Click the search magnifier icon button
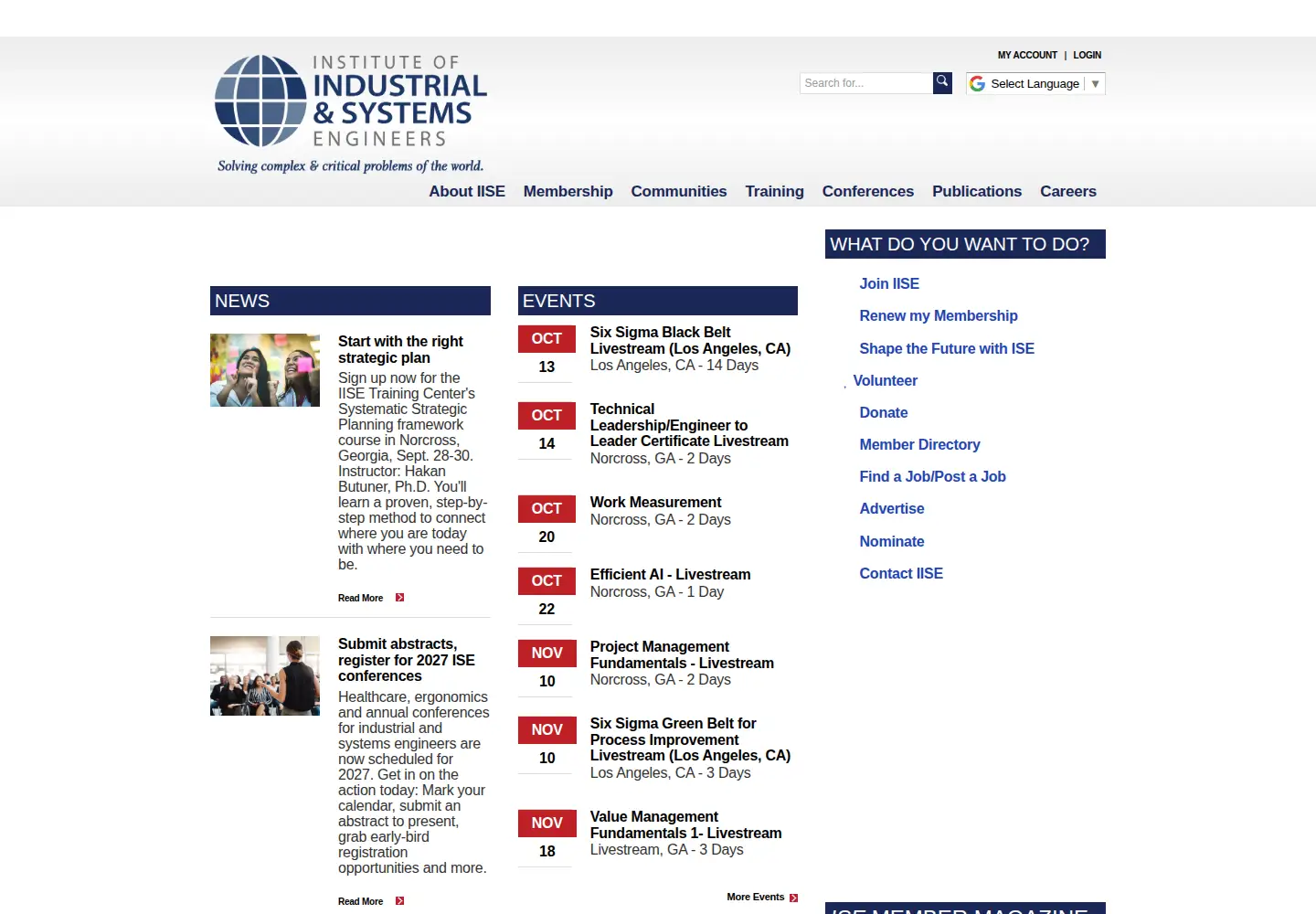This screenshot has width=1316, height=914. [942, 82]
